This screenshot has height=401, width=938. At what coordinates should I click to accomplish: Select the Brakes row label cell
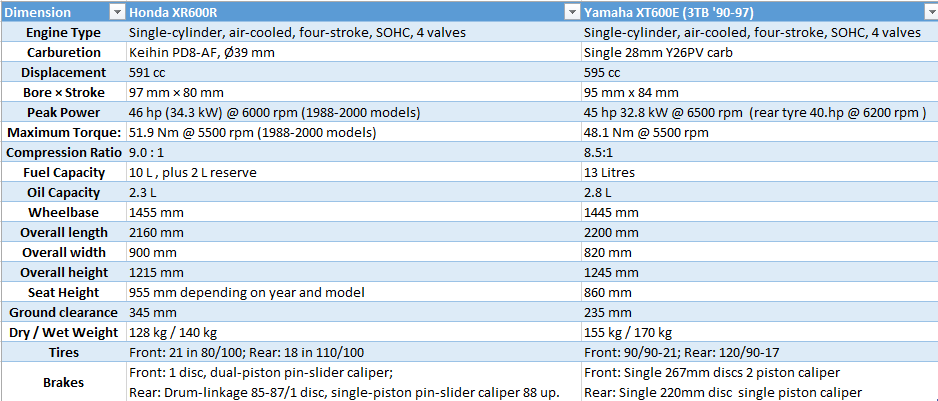tap(63, 381)
